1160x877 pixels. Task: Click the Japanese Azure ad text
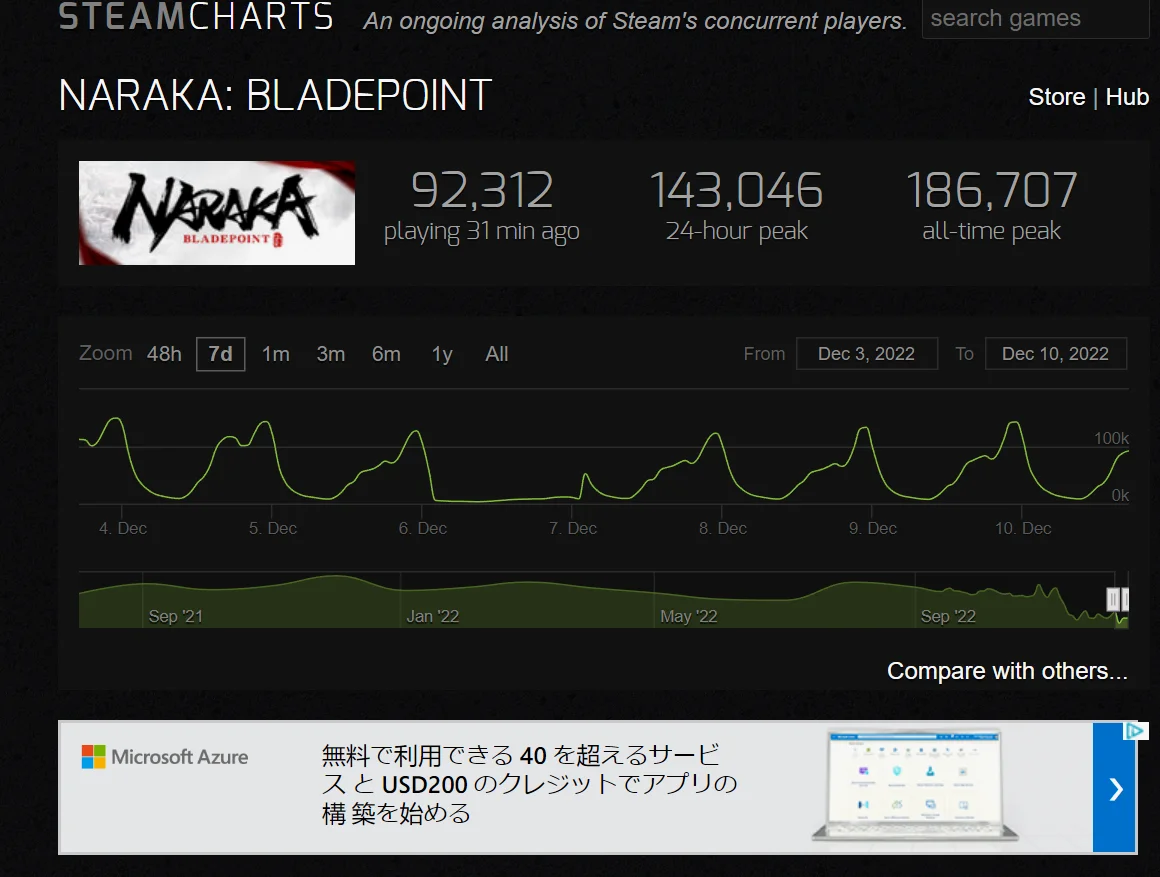pyautogui.click(x=529, y=784)
